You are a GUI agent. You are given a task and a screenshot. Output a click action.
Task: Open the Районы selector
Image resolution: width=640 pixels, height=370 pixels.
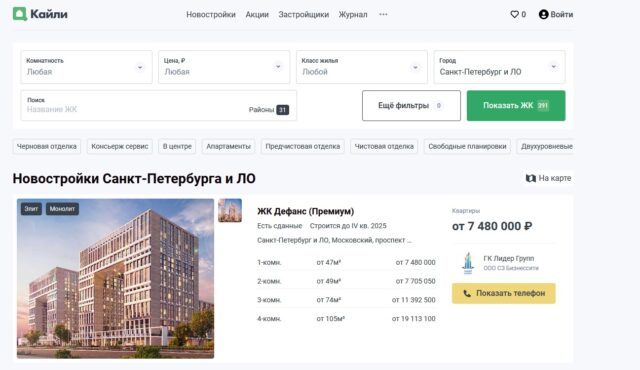269,110
